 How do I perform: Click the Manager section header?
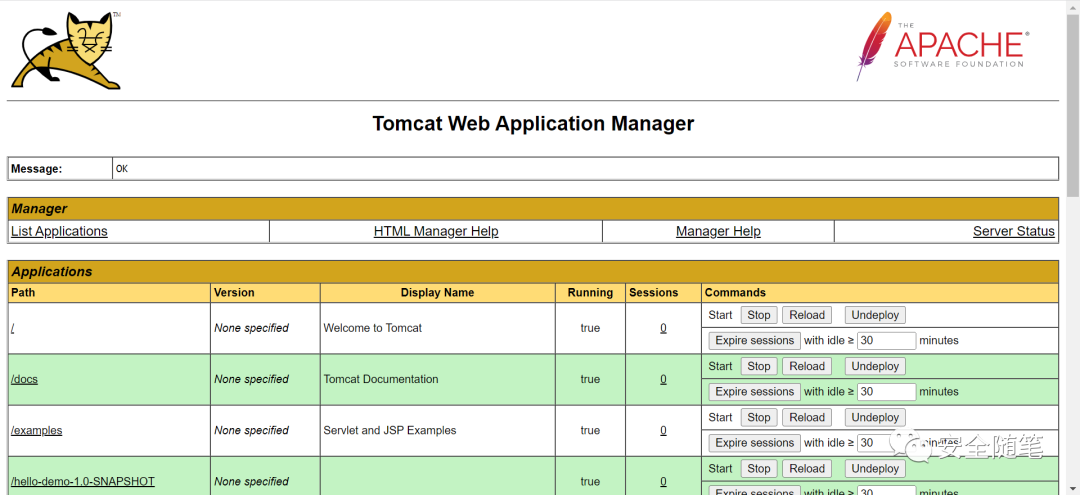click(x=533, y=209)
